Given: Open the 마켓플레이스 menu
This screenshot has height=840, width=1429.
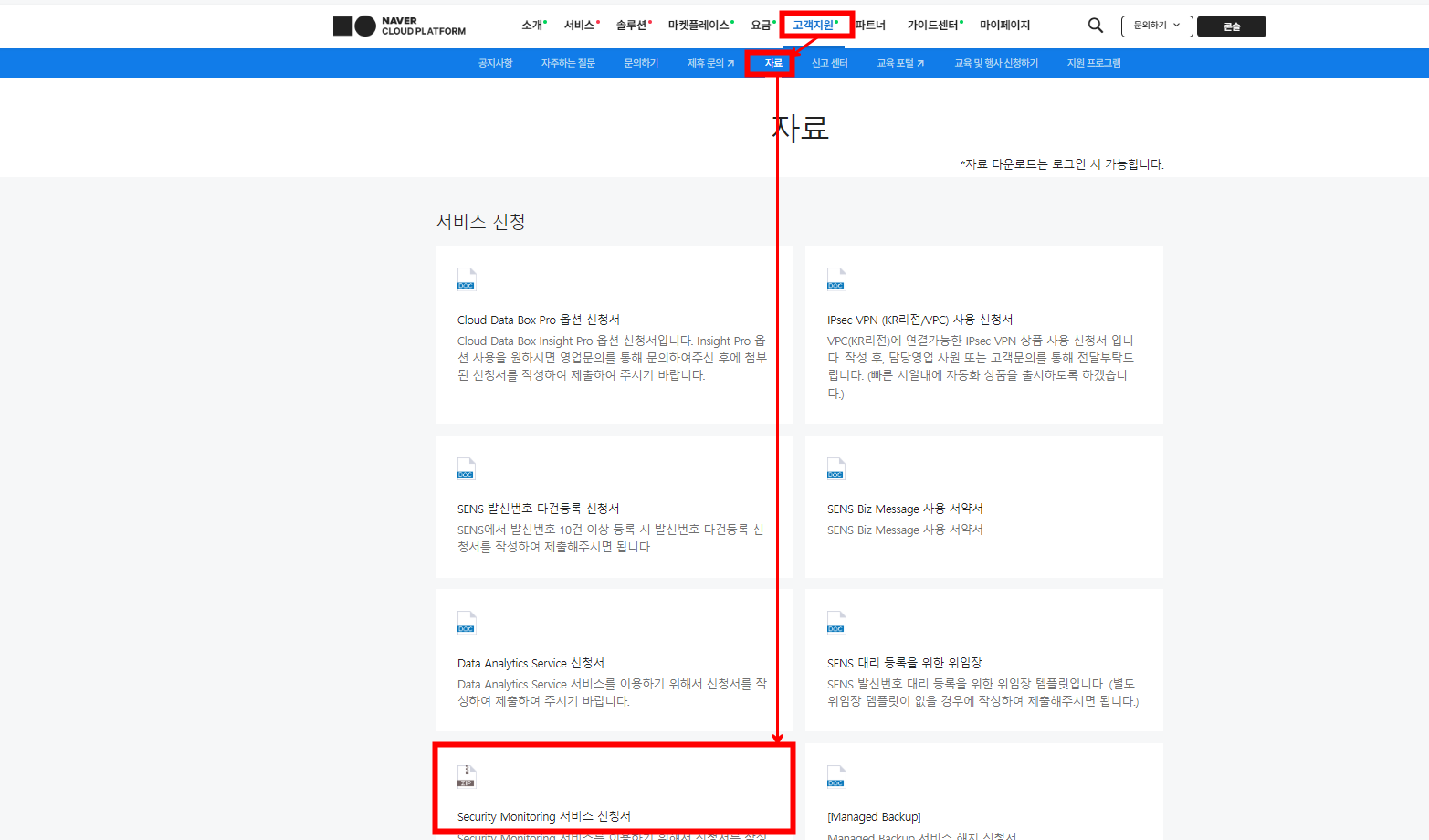Looking at the screenshot, I should [700, 25].
